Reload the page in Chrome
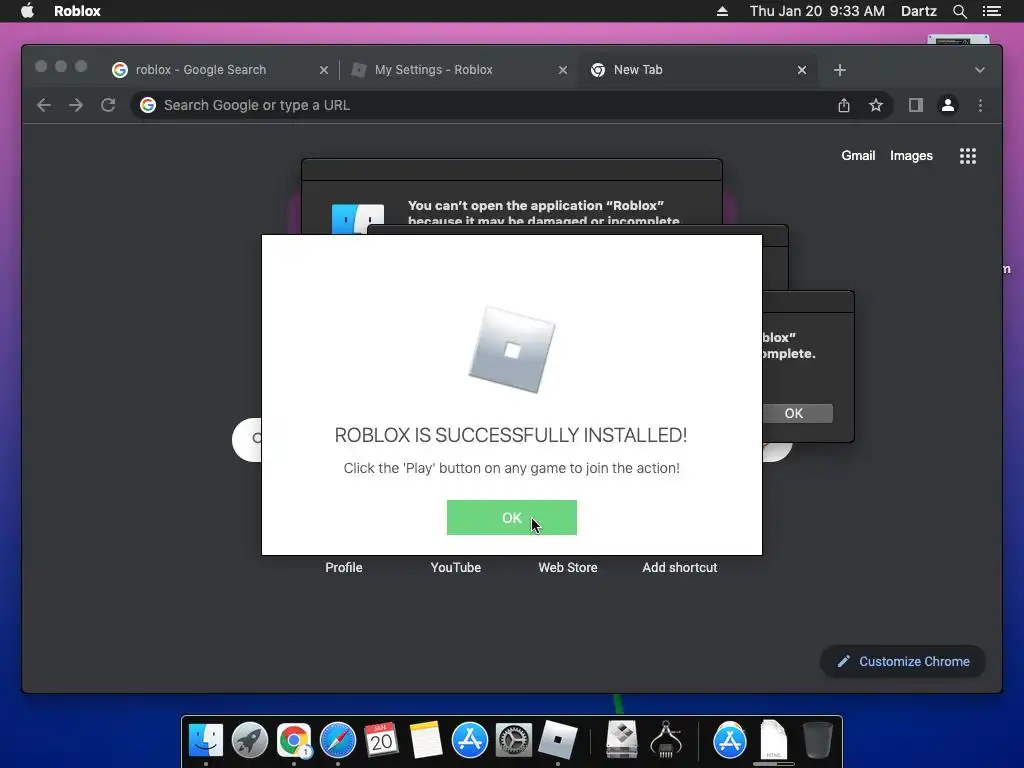 (108, 105)
